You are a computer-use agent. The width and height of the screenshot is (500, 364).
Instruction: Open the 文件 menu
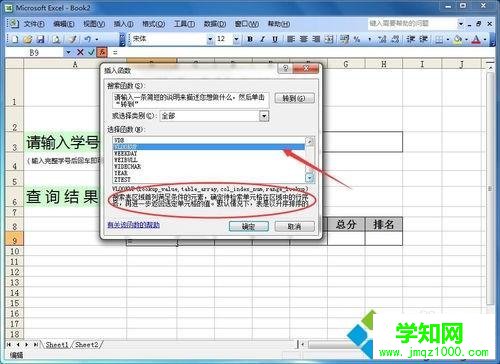point(34,24)
